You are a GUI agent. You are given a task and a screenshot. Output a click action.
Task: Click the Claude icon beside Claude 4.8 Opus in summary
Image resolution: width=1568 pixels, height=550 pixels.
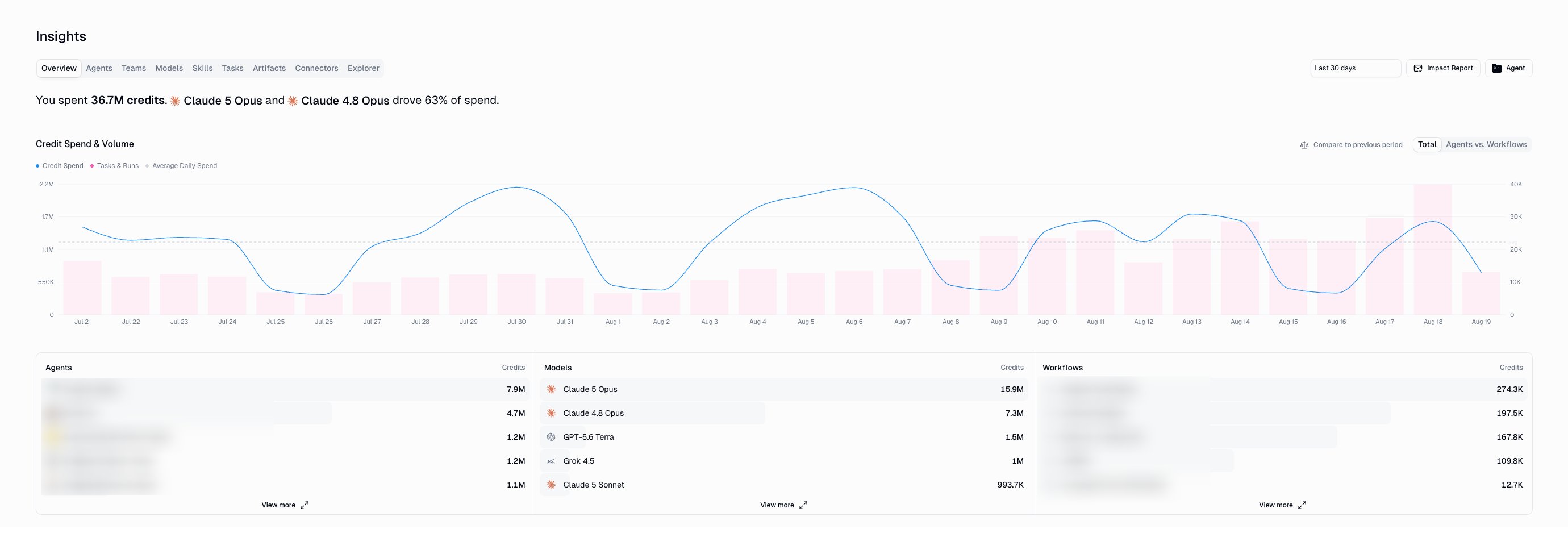(x=292, y=101)
